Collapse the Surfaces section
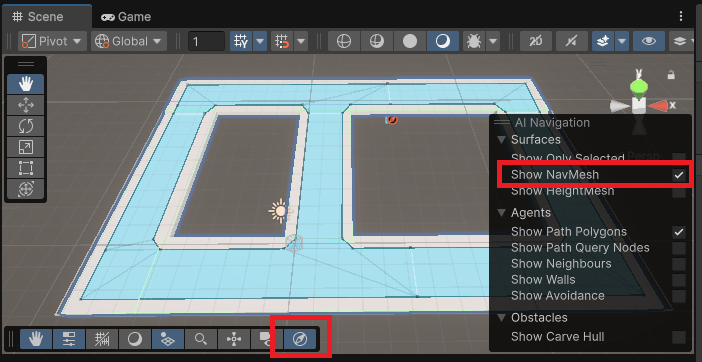This screenshot has width=702, height=362. pos(501,140)
